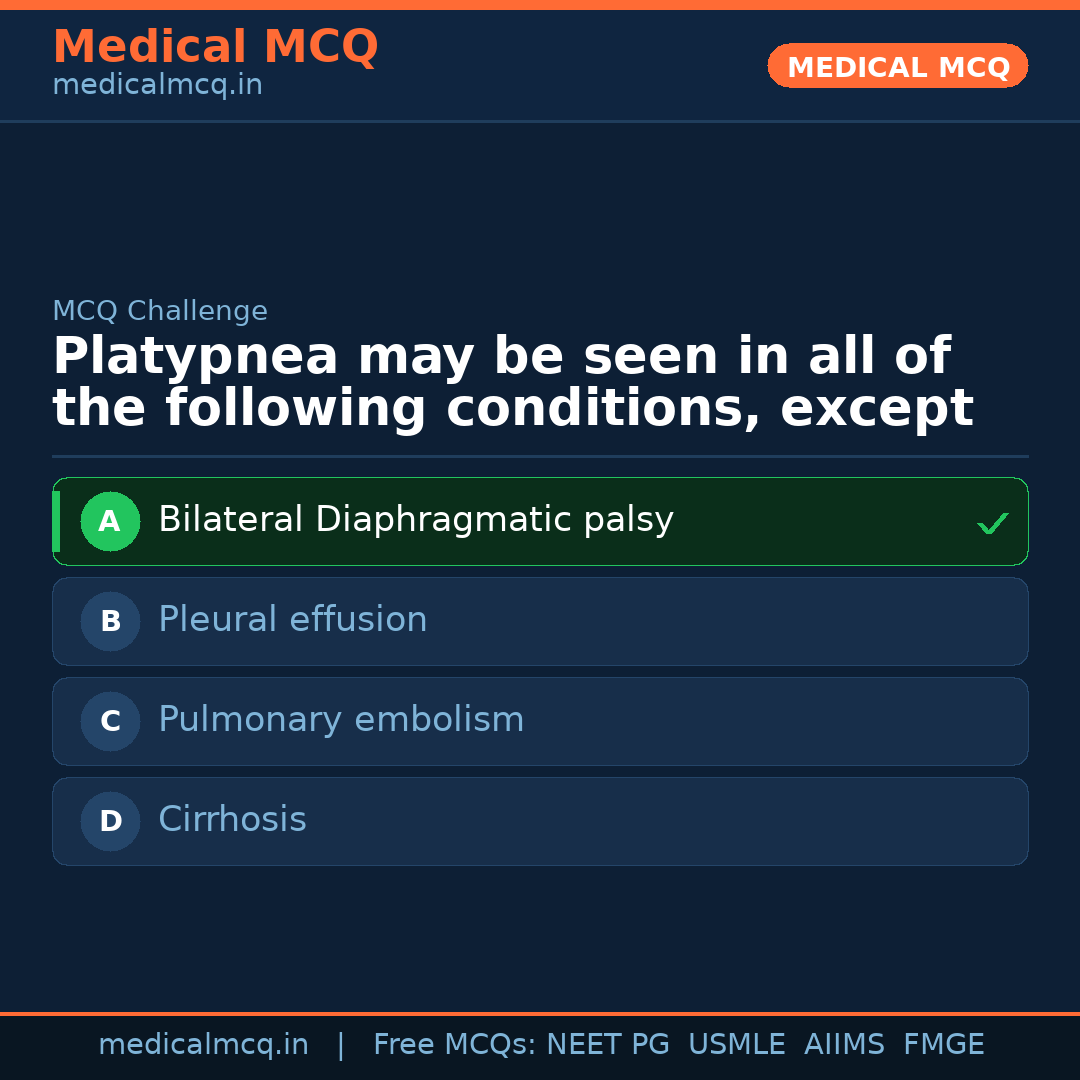
Task: Select Cirrhosis as the answer
Action: [x=232, y=820]
